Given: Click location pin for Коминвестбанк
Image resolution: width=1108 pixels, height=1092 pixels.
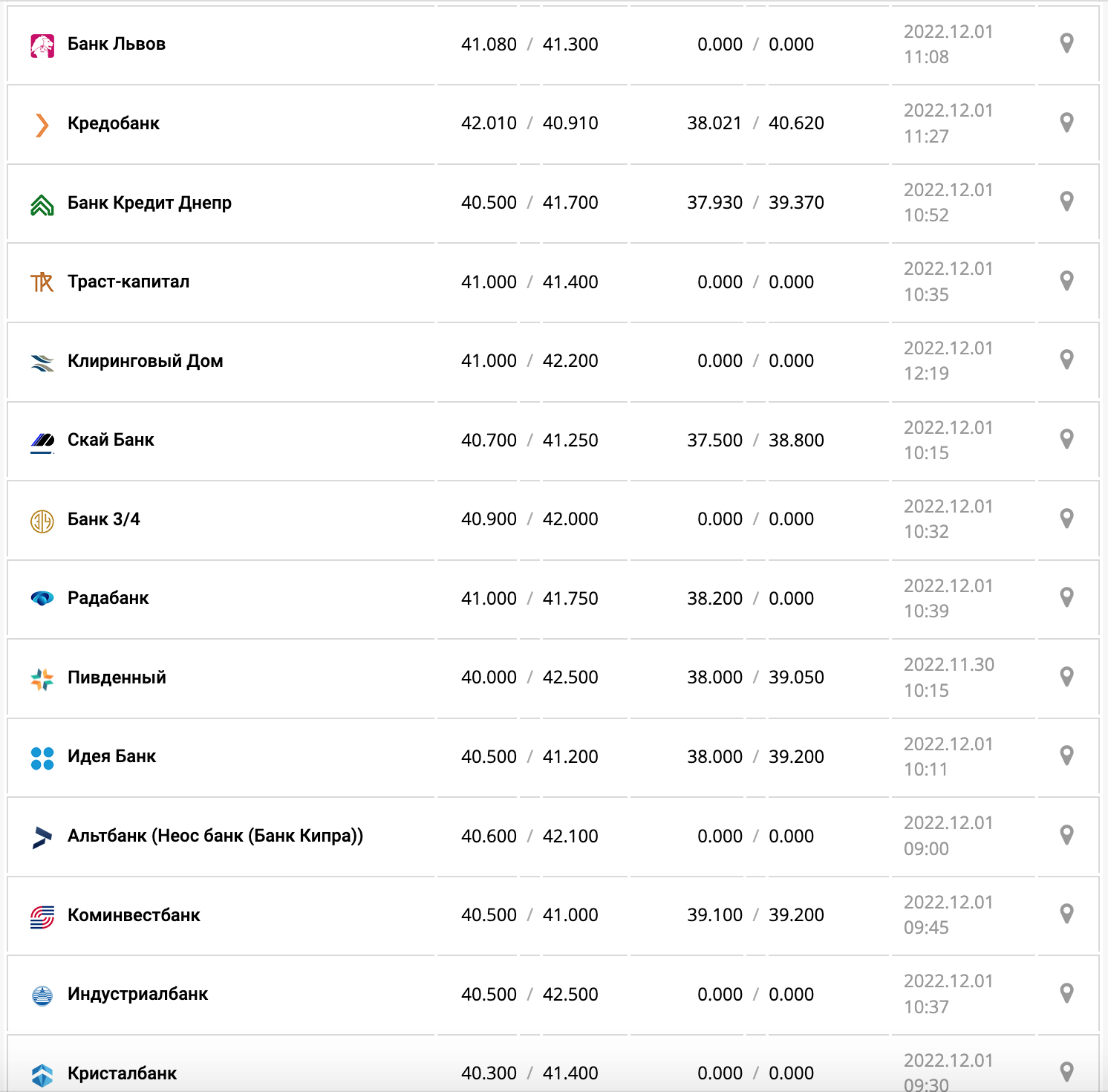Looking at the screenshot, I should pos(1066,914).
